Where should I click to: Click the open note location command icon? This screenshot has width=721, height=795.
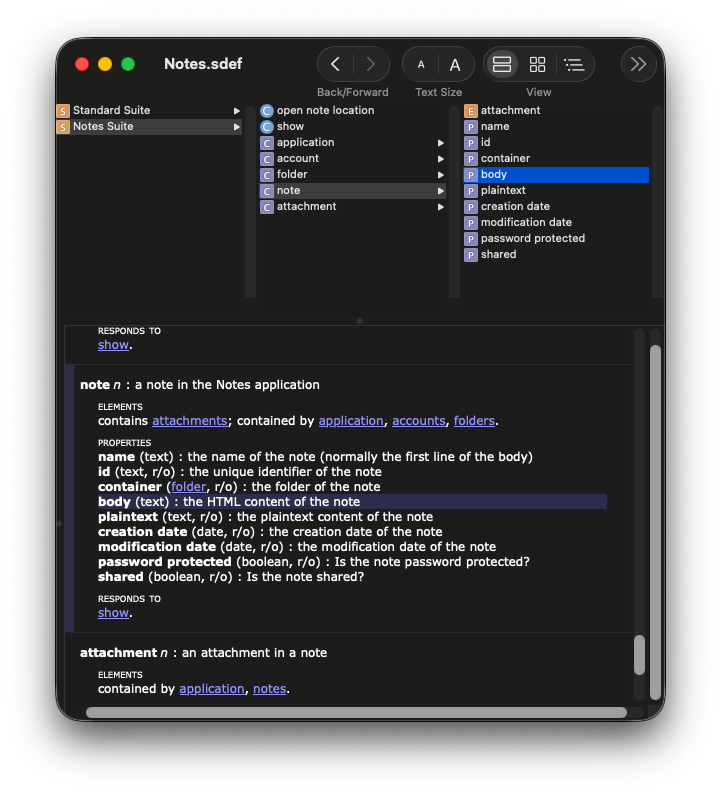coord(267,111)
